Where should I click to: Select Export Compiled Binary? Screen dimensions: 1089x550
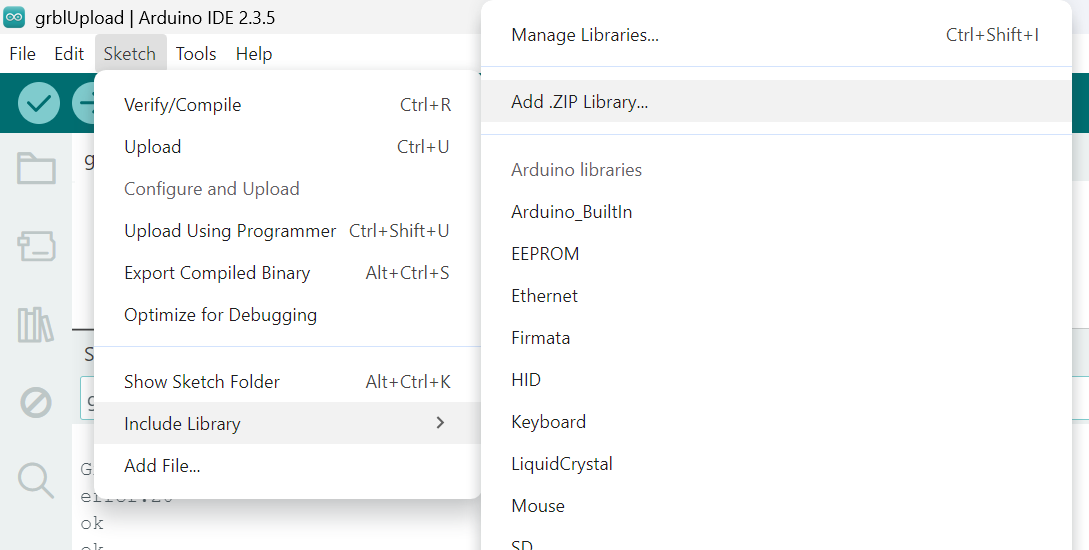click(217, 273)
